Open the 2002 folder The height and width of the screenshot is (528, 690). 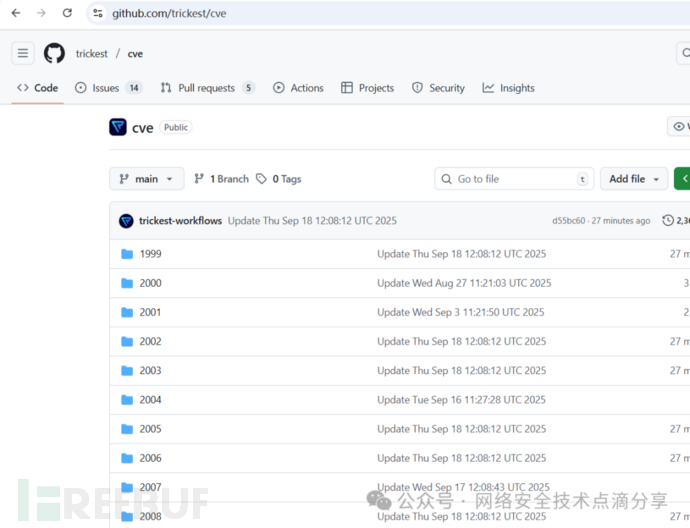(x=150, y=341)
